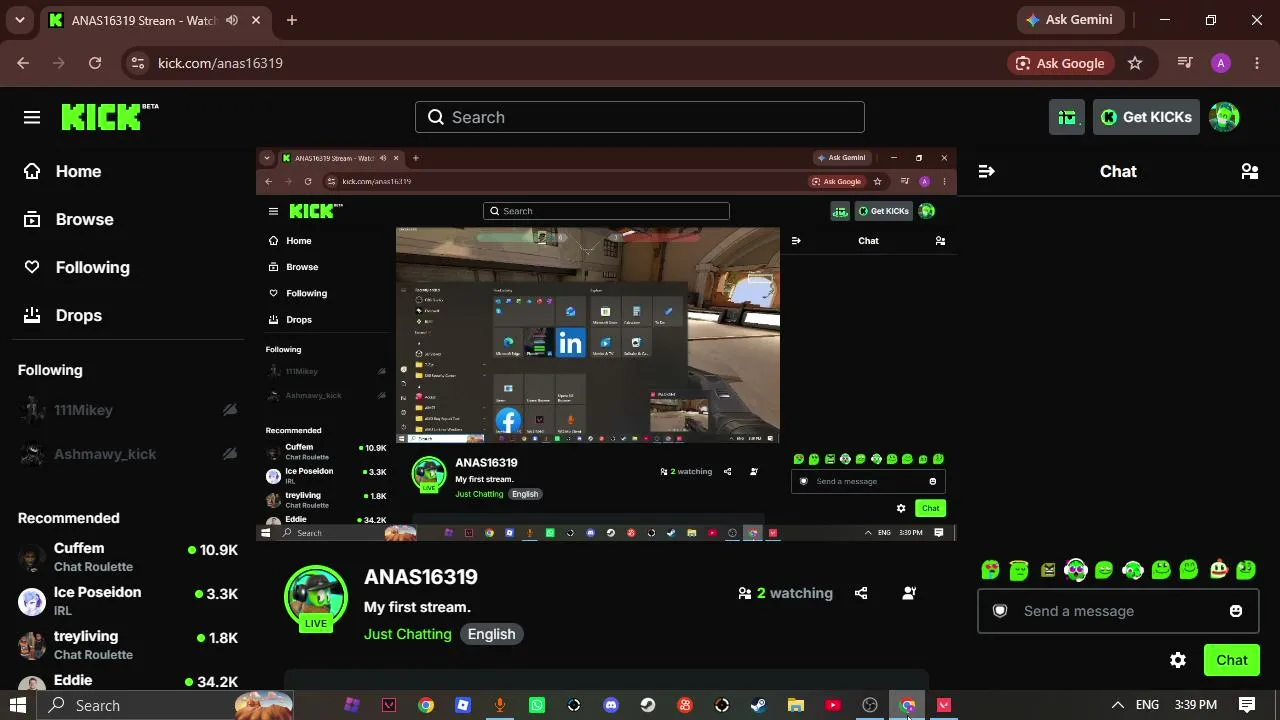Bookmark this page with the star icon
Image resolution: width=1280 pixels, height=720 pixels.
pyautogui.click(x=1135, y=63)
